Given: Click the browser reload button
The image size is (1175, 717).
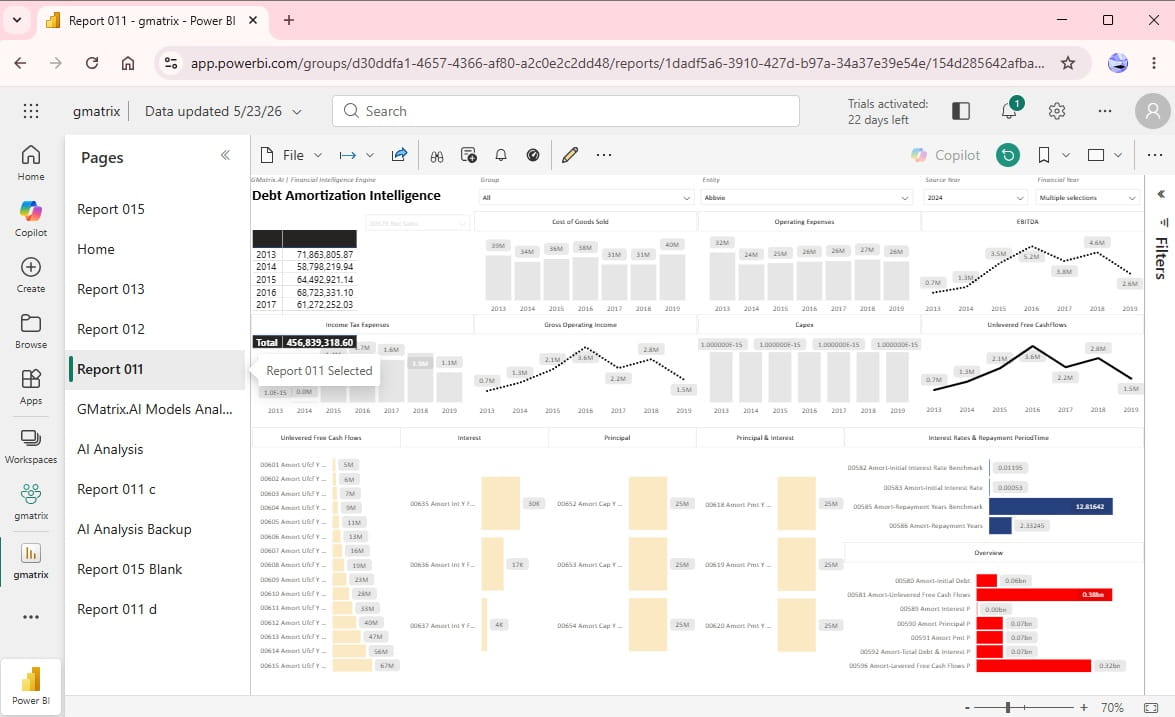Looking at the screenshot, I should tap(91, 63).
